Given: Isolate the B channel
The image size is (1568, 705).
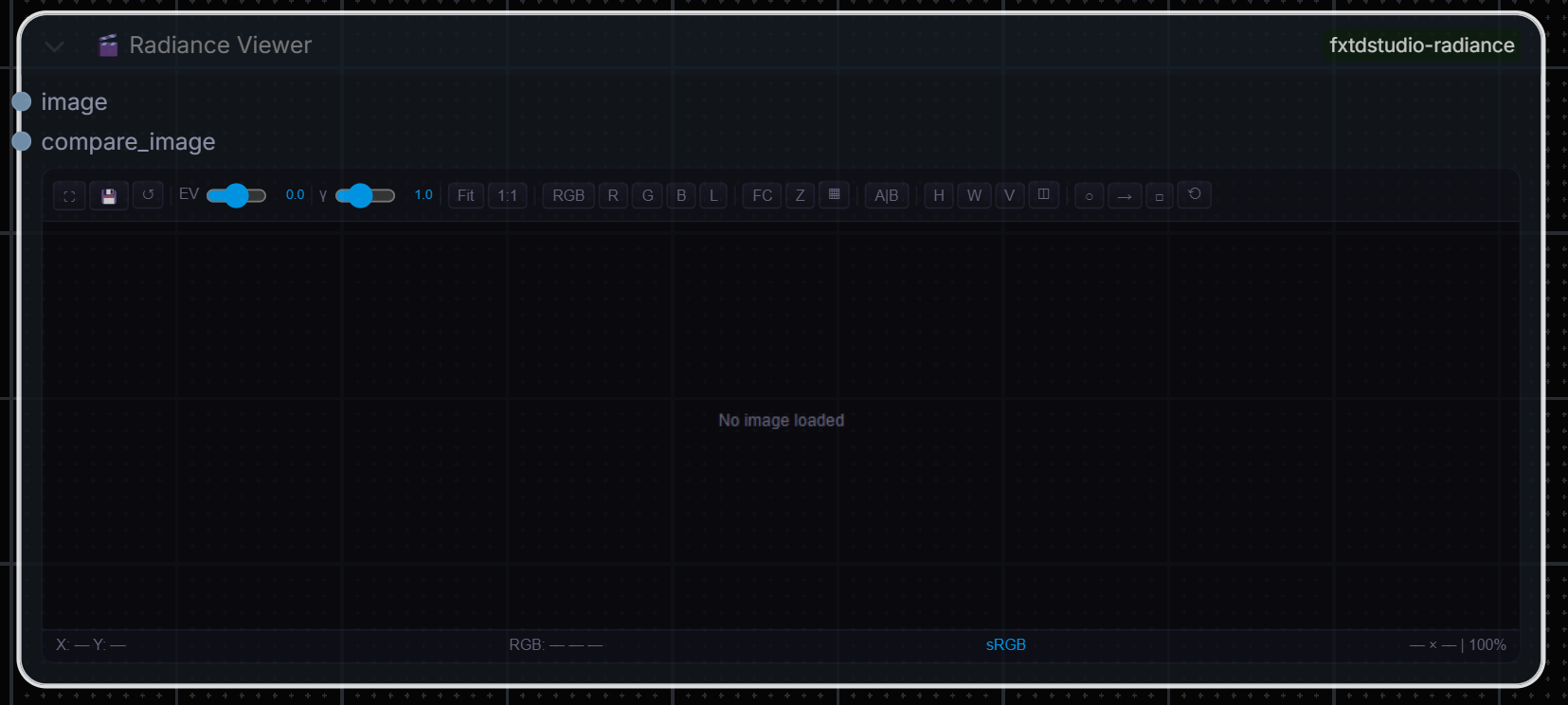Looking at the screenshot, I should click(x=681, y=196).
